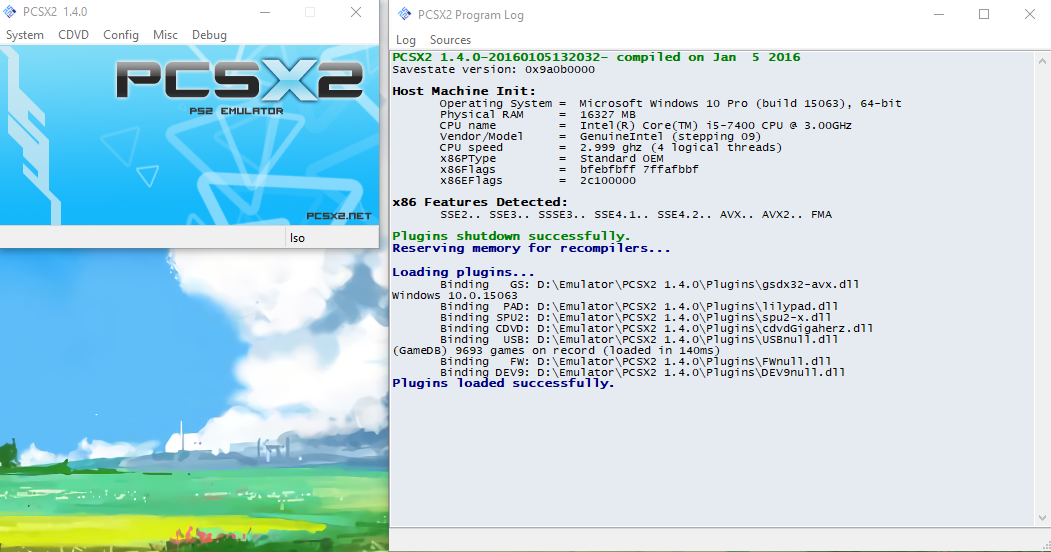Open the Misc menu
The height and width of the screenshot is (552, 1051).
coord(165,35)
